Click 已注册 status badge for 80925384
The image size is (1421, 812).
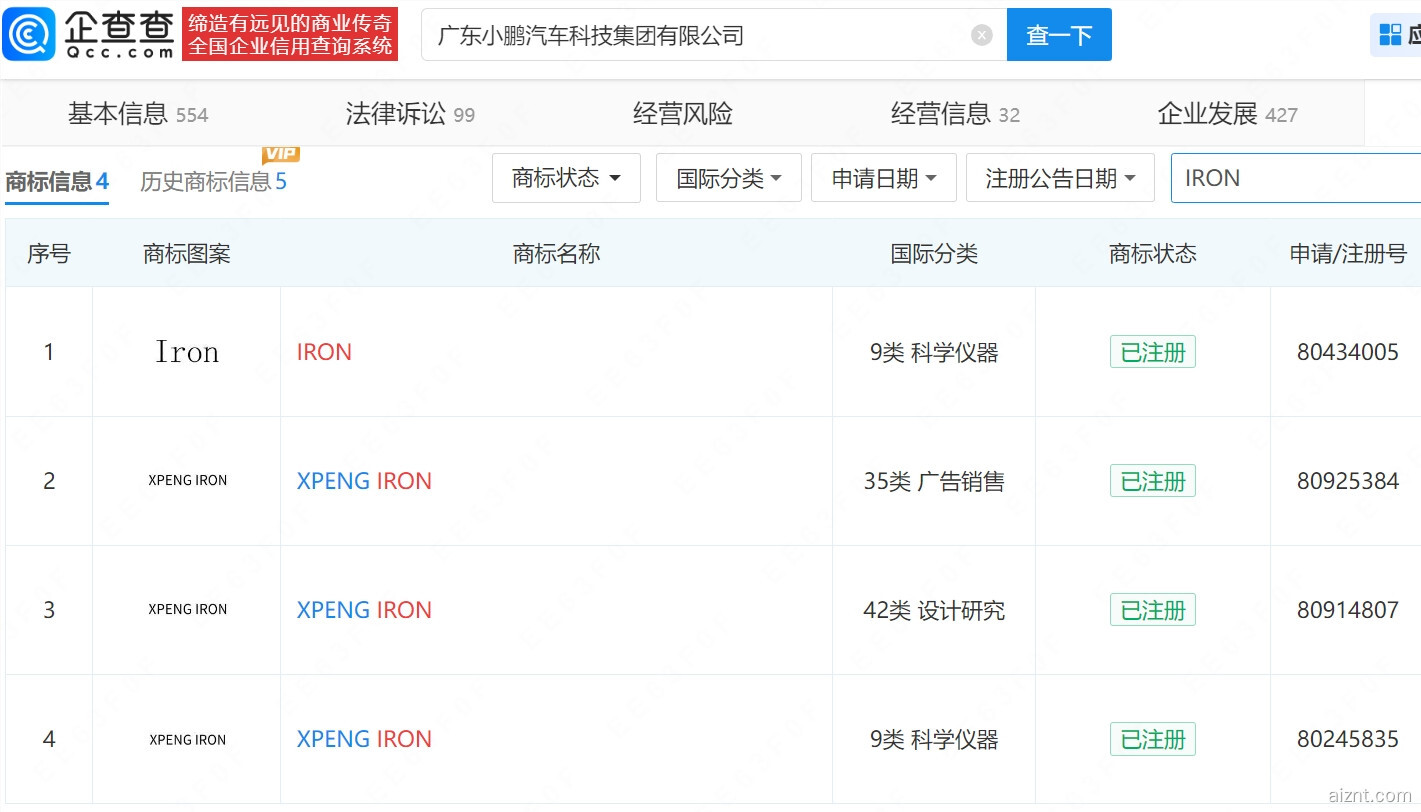click(x=1153, y=481)
